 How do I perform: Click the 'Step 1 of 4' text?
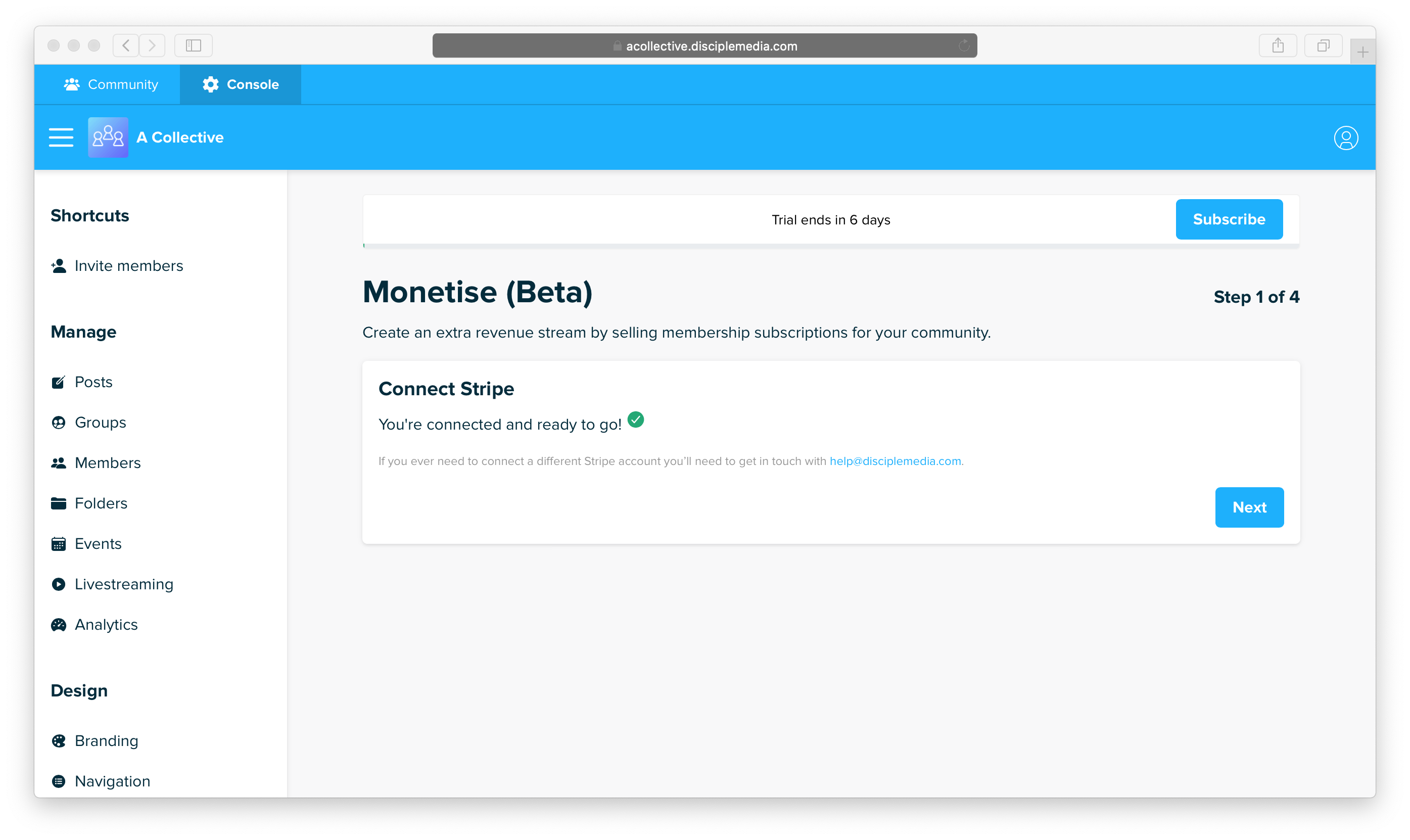click(x=1256, y=297)
